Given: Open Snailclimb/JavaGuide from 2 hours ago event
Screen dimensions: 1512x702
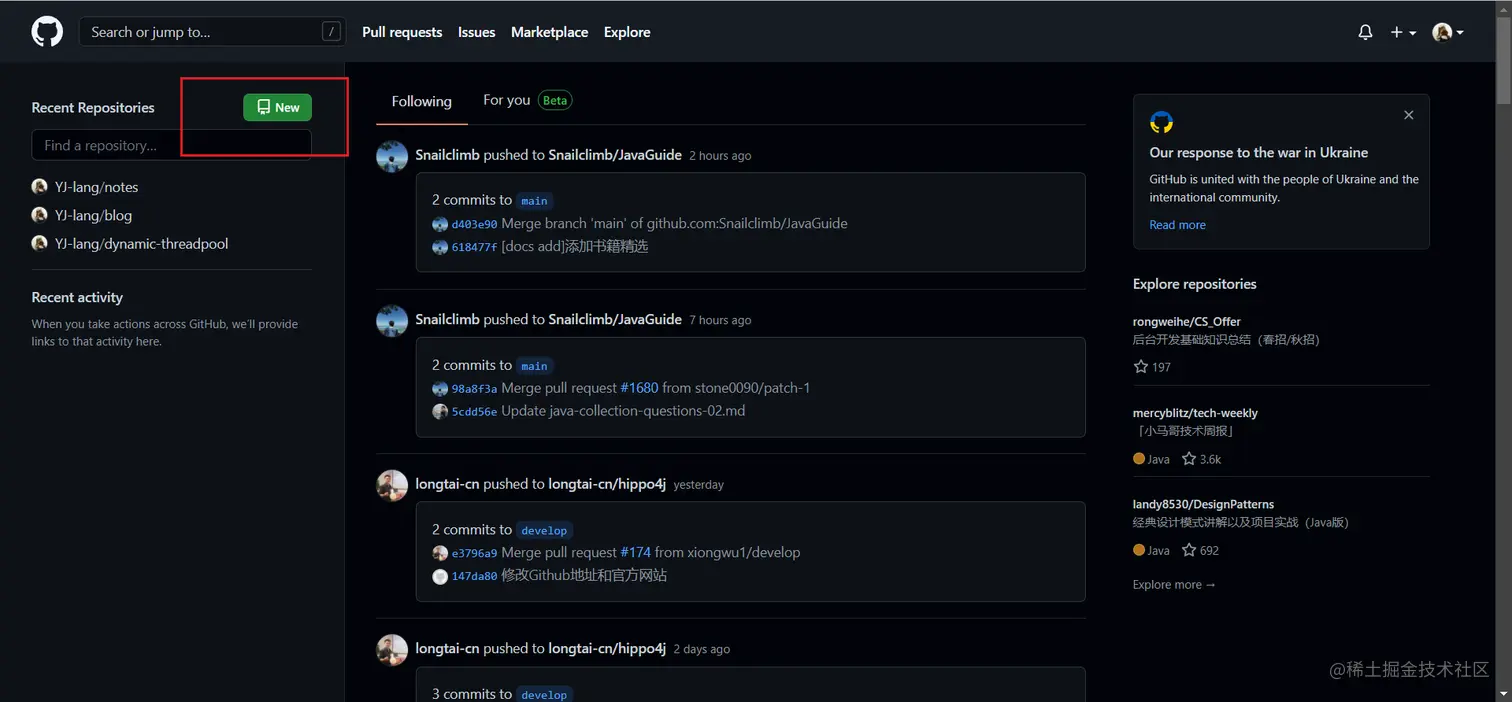Looking at the screenshot, I should [615, 155].
